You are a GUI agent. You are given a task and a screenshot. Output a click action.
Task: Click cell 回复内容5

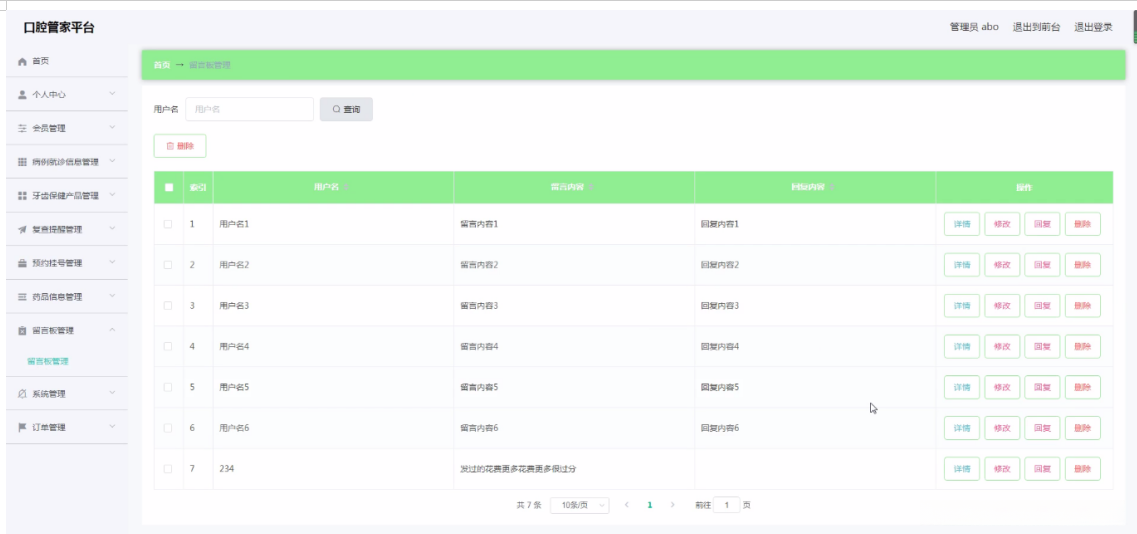pyautogui.click(x=720, y=387)
